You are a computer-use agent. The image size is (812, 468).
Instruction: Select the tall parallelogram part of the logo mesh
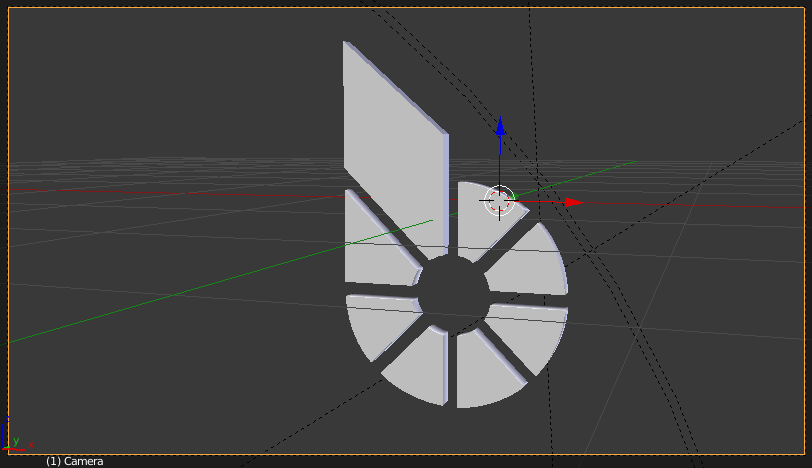click(x=396, y=149)
